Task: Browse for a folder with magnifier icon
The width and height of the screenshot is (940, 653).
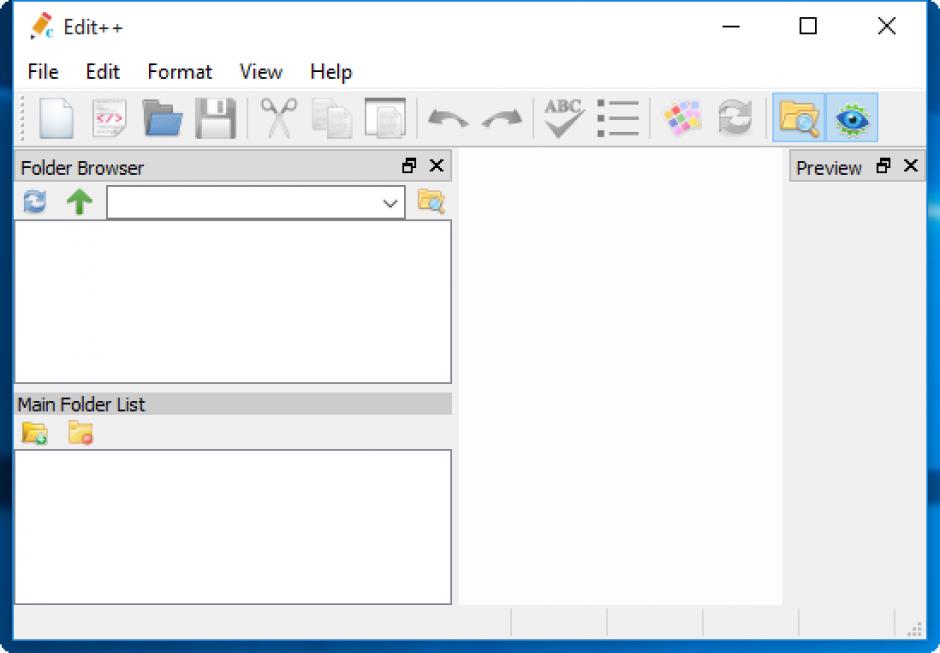Action: (x=431, y=201)
